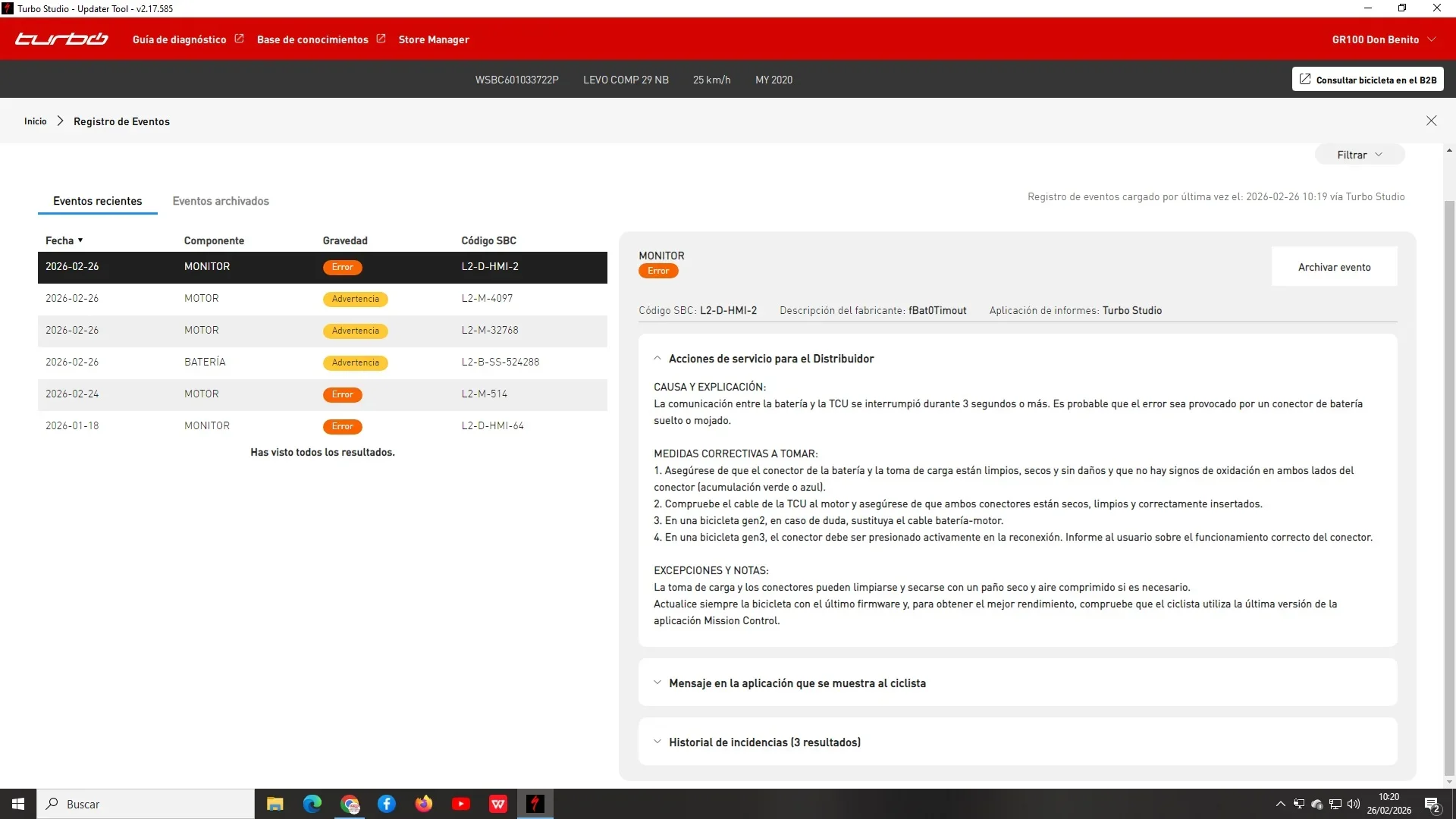Image resolution: width=1456 pixels, height=819 pixels.
Task: Click Consultar bicicleta en el B2B
Action: (x=1367, y=79)
